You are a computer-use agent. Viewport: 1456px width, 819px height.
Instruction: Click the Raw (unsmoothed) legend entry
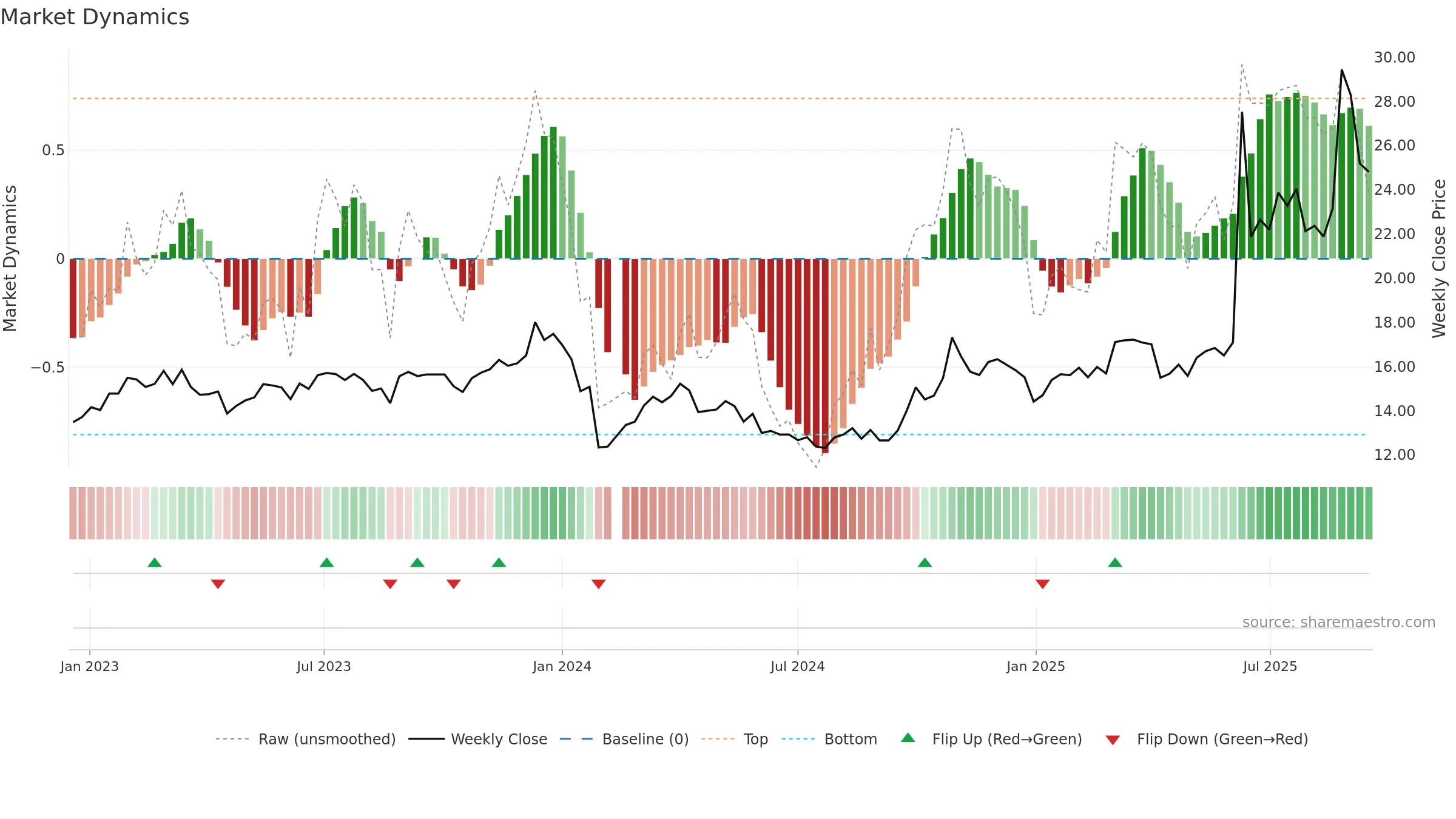306,739
